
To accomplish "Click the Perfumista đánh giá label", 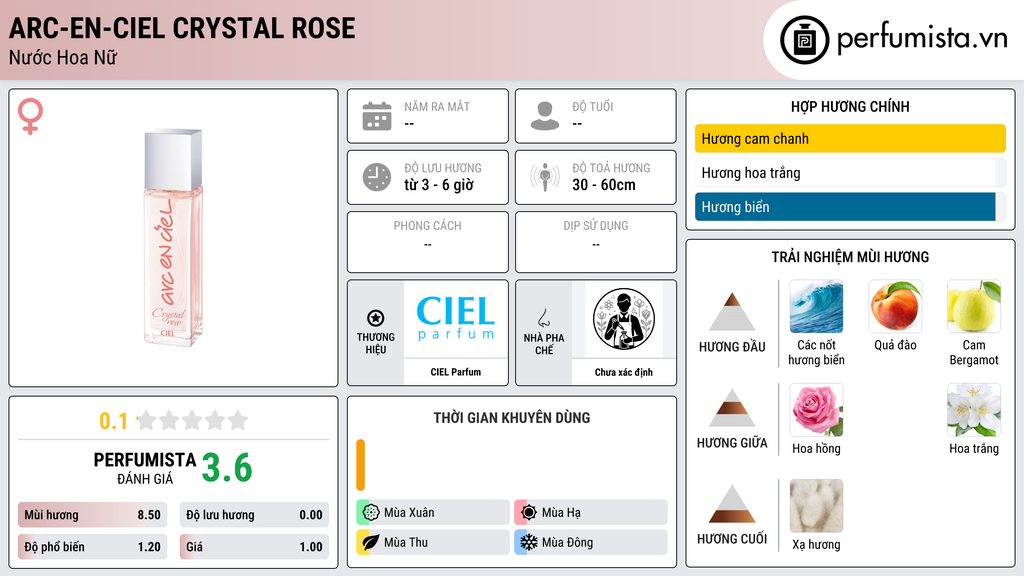I will pos(144,468).
